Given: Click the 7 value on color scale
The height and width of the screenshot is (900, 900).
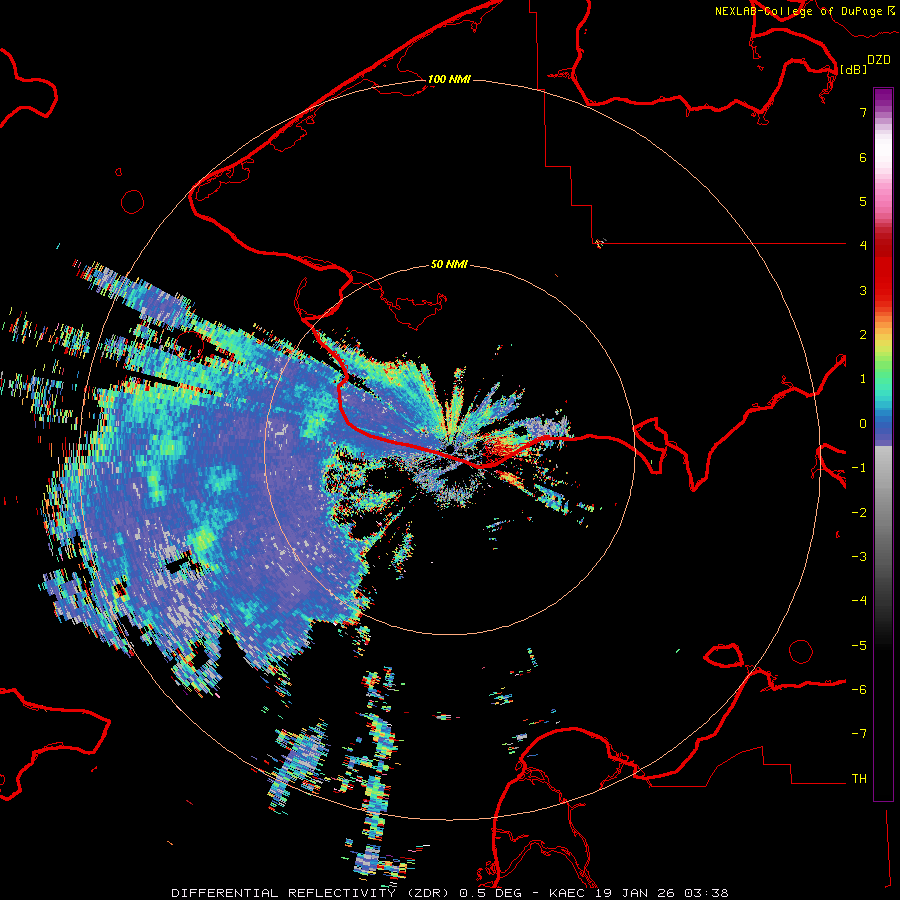Looking at the screenshot, I should click(x=863, y=112).
